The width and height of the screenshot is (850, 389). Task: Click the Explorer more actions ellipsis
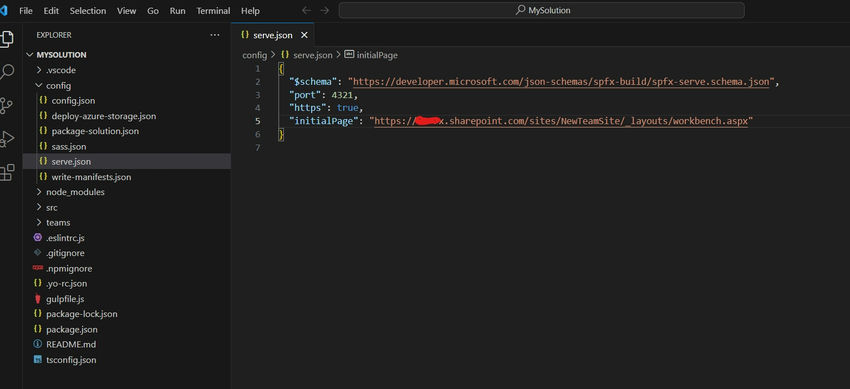pos(215,35)
